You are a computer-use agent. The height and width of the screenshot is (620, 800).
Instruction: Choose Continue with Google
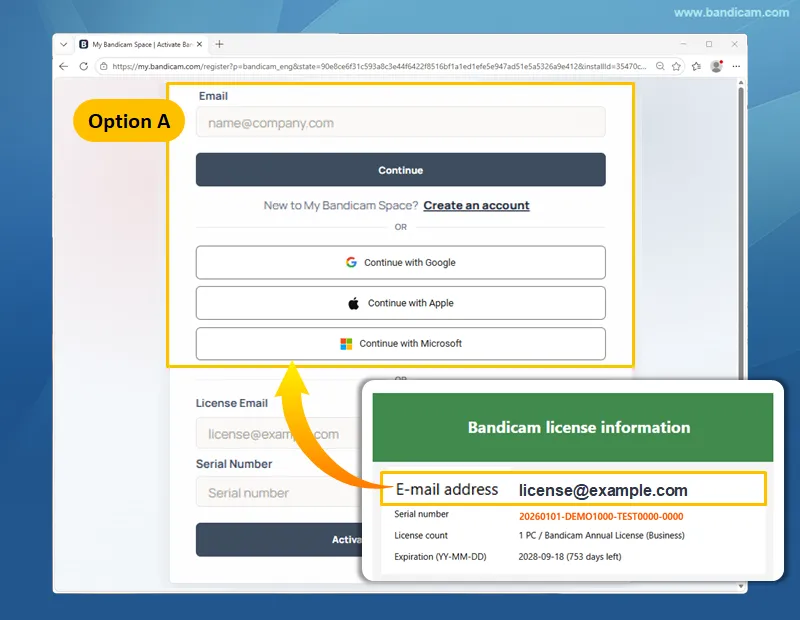click(x=401, y=262)
